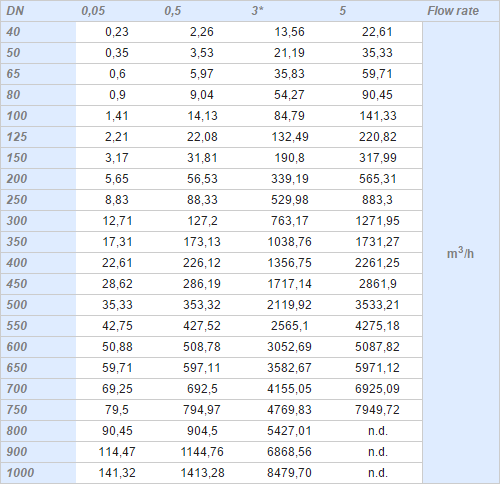Click the Flow rate header
The image size is (501, 484).
click(453, 11)
